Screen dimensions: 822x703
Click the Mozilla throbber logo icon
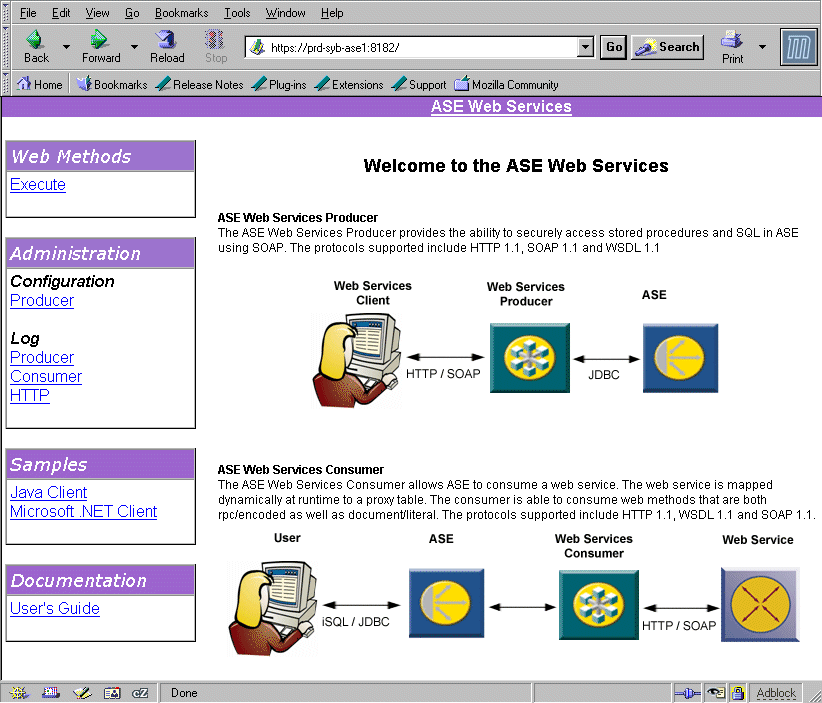point(798,47)
